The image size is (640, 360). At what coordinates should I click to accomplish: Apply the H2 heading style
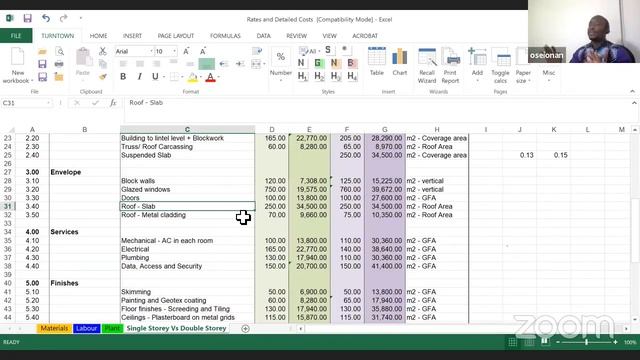pos(319,76)
